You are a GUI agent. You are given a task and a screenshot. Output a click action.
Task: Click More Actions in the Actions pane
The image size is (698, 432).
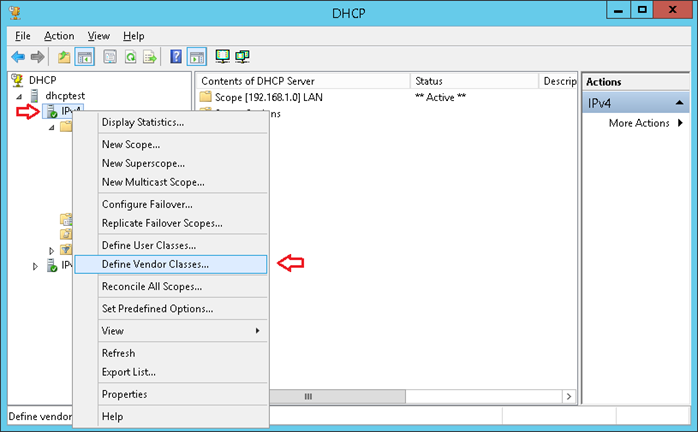(x=639, y=123)
